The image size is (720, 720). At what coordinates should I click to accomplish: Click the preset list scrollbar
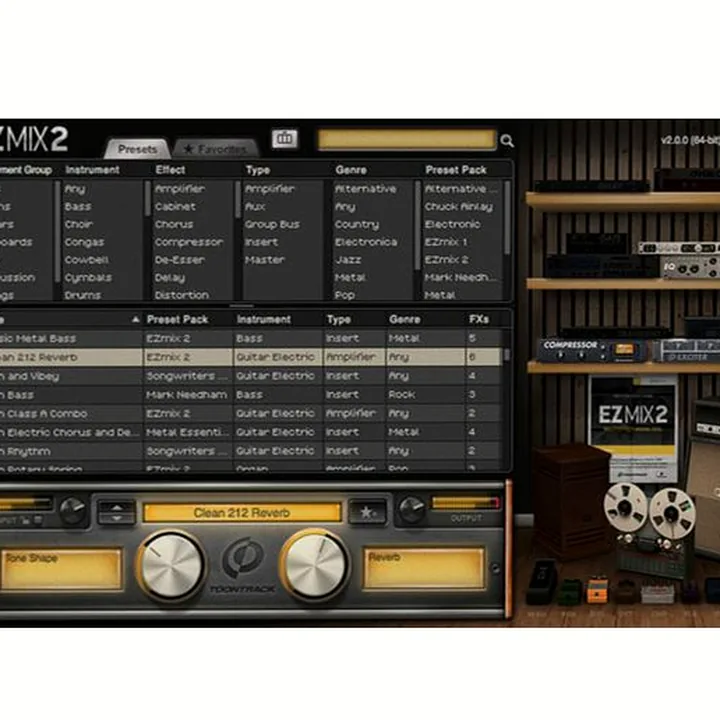pyautogui.click(x=507, y=354)
